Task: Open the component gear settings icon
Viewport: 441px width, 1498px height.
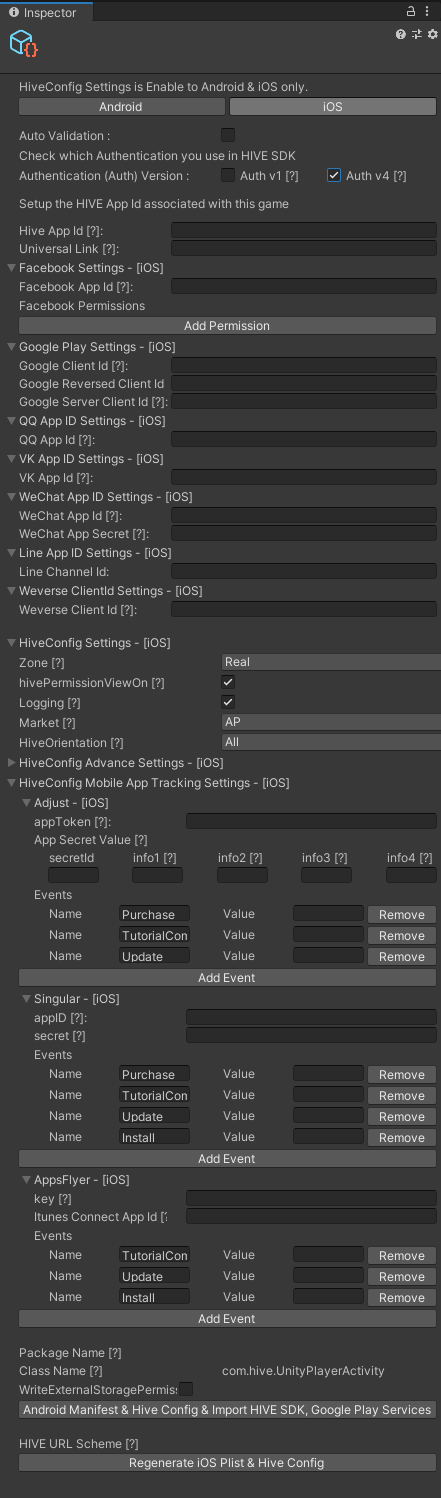Action: (x=432, y=34)
